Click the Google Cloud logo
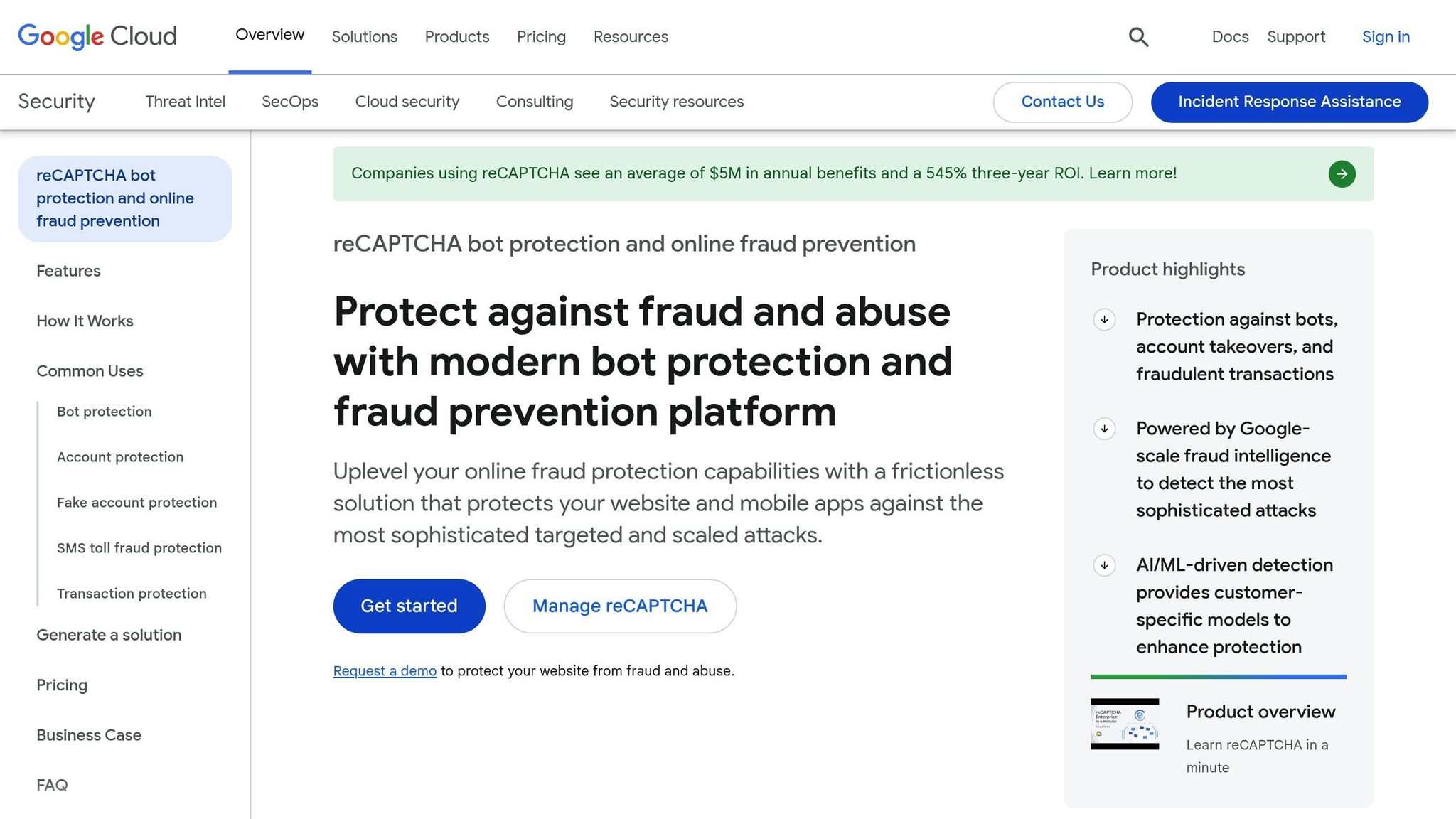This screenshot has height=819, width=1456. tap(97, 36)
